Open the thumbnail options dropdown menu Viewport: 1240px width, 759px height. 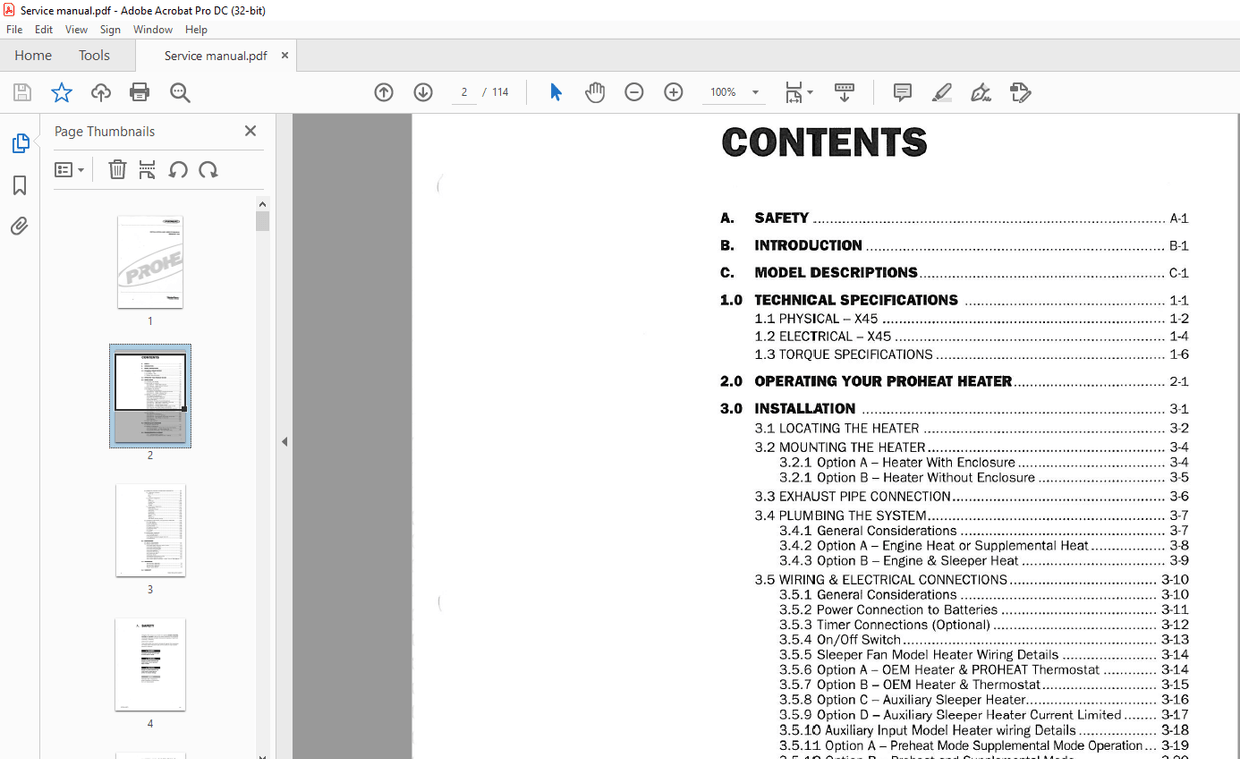(x=70, y=169)
